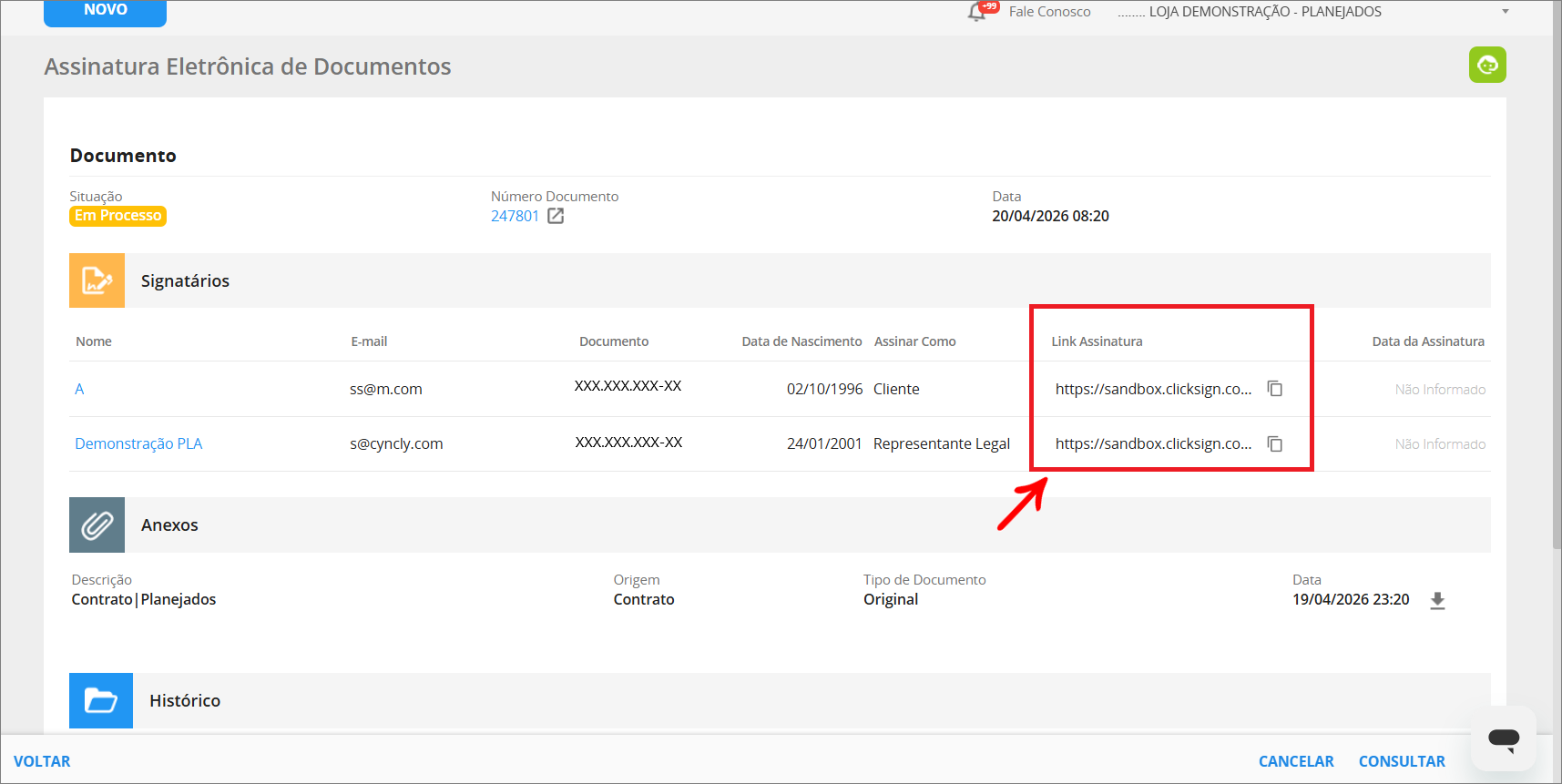1562x784 pixels.
Task: Click the orange Signatários section icon
Action: [x=97, y=280]
